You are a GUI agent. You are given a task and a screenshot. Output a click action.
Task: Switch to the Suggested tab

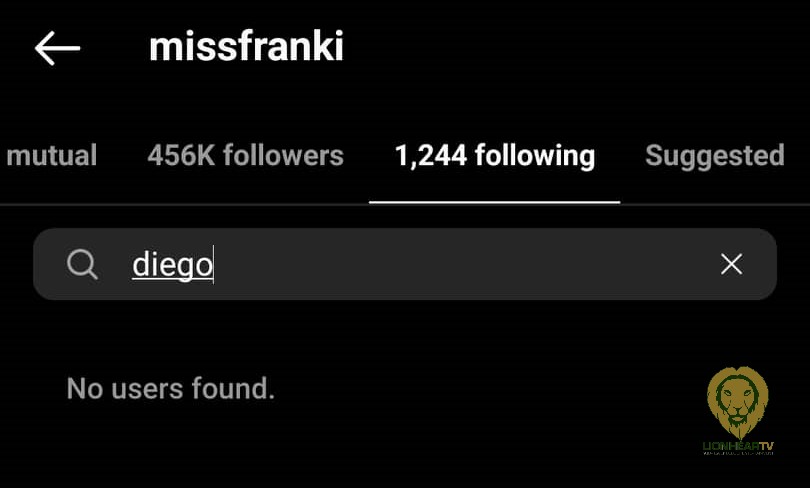(714, 156)
